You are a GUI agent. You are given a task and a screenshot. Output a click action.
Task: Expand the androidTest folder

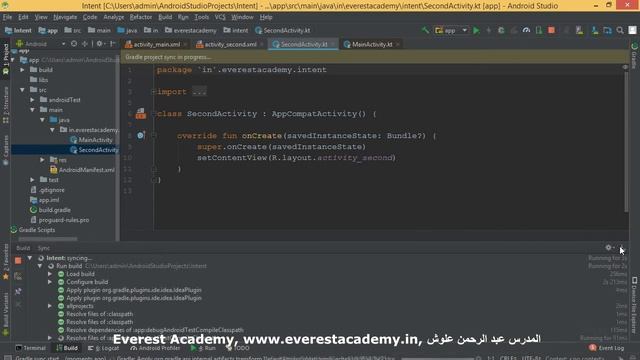(32, 100)
